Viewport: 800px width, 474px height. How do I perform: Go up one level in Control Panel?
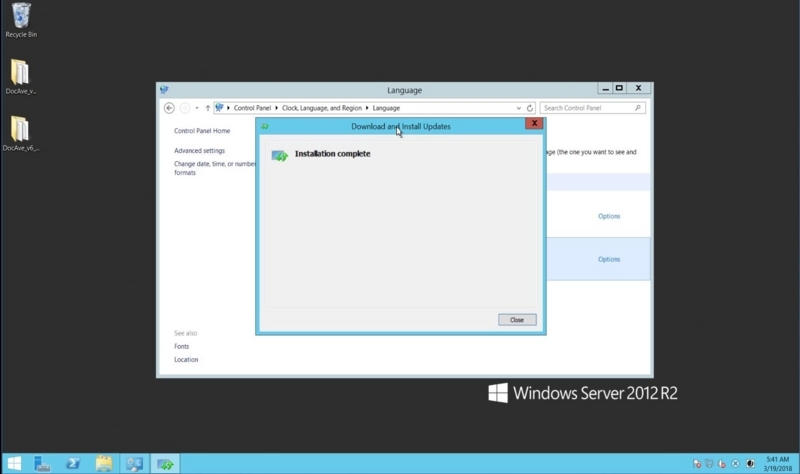coord(208,108)
